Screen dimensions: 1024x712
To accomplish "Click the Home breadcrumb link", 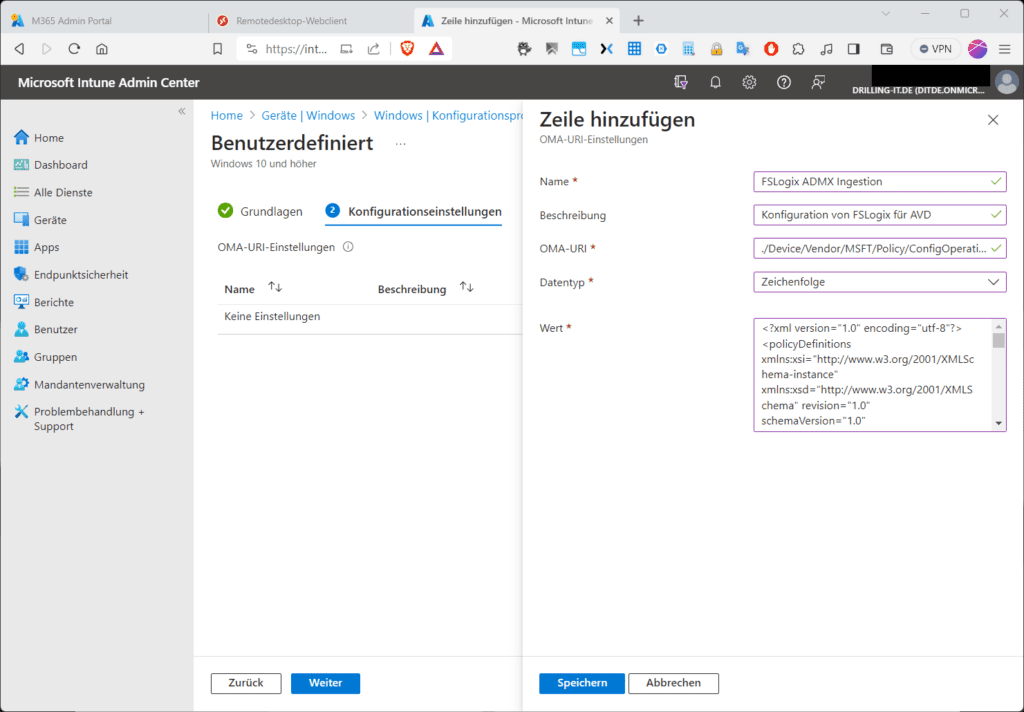I will click(227, 116).
